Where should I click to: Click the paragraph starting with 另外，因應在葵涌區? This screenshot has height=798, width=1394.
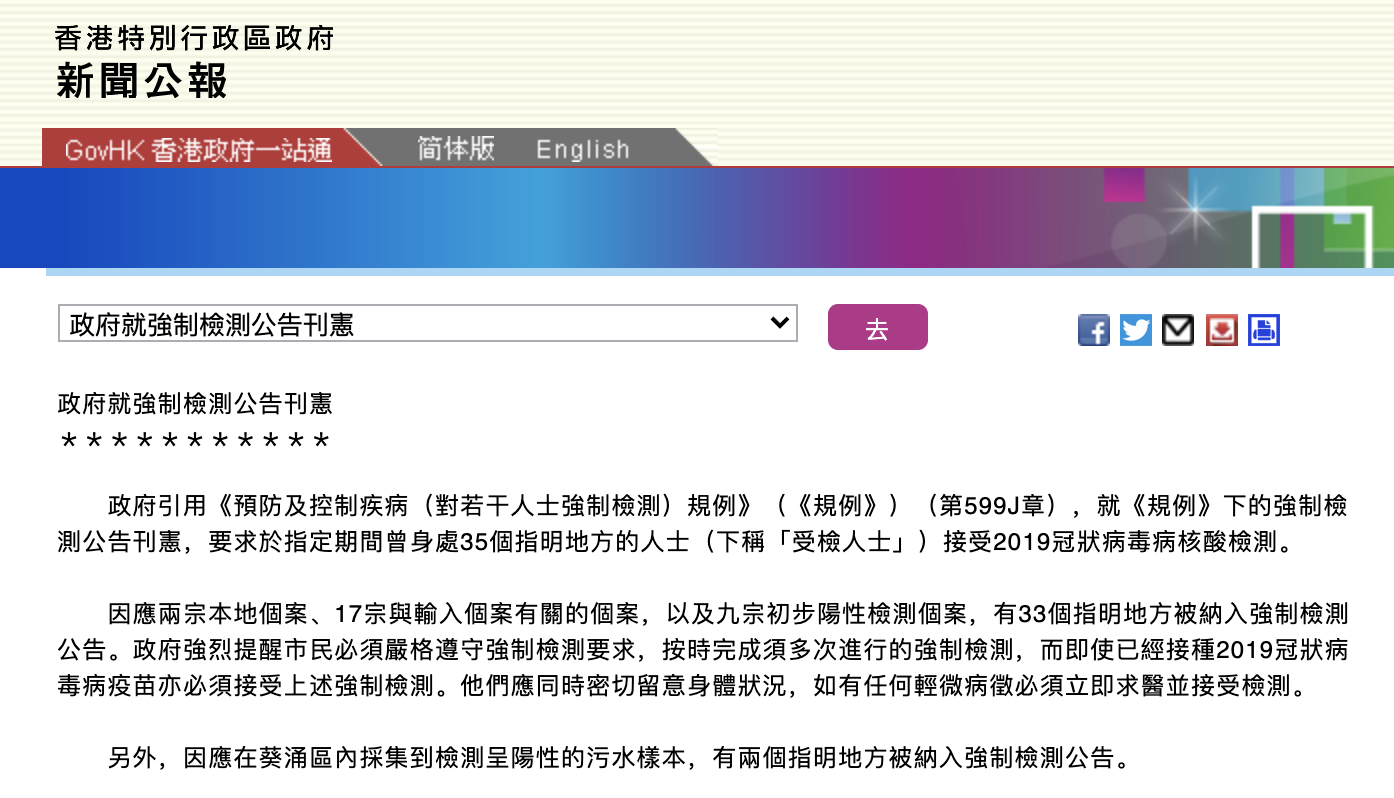[620, 758]
